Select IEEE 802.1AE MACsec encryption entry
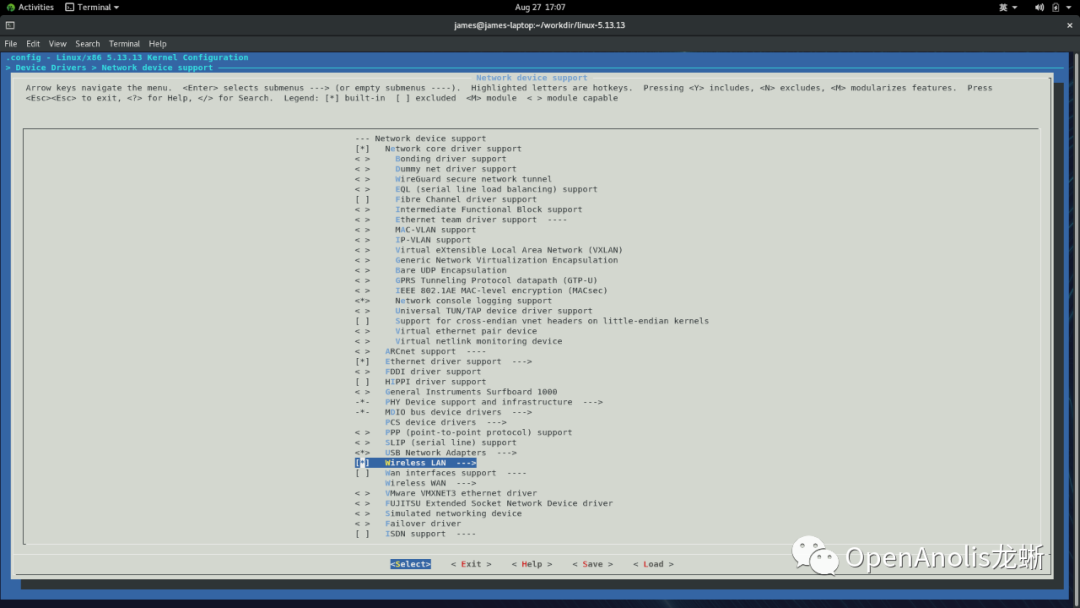The image size is (1080, 608). click(501, 291)
